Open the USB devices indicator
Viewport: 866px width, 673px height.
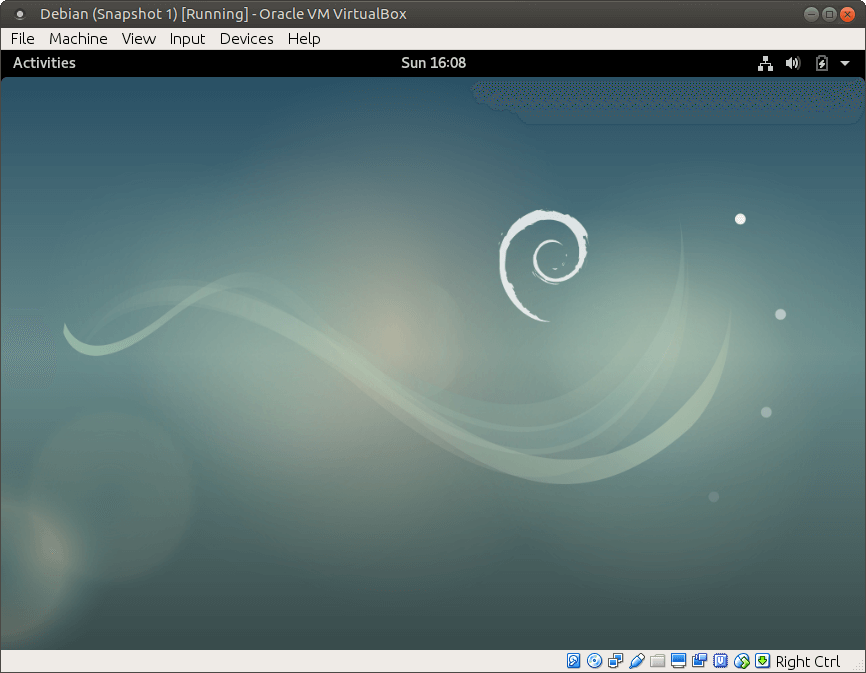click(637, 661)
